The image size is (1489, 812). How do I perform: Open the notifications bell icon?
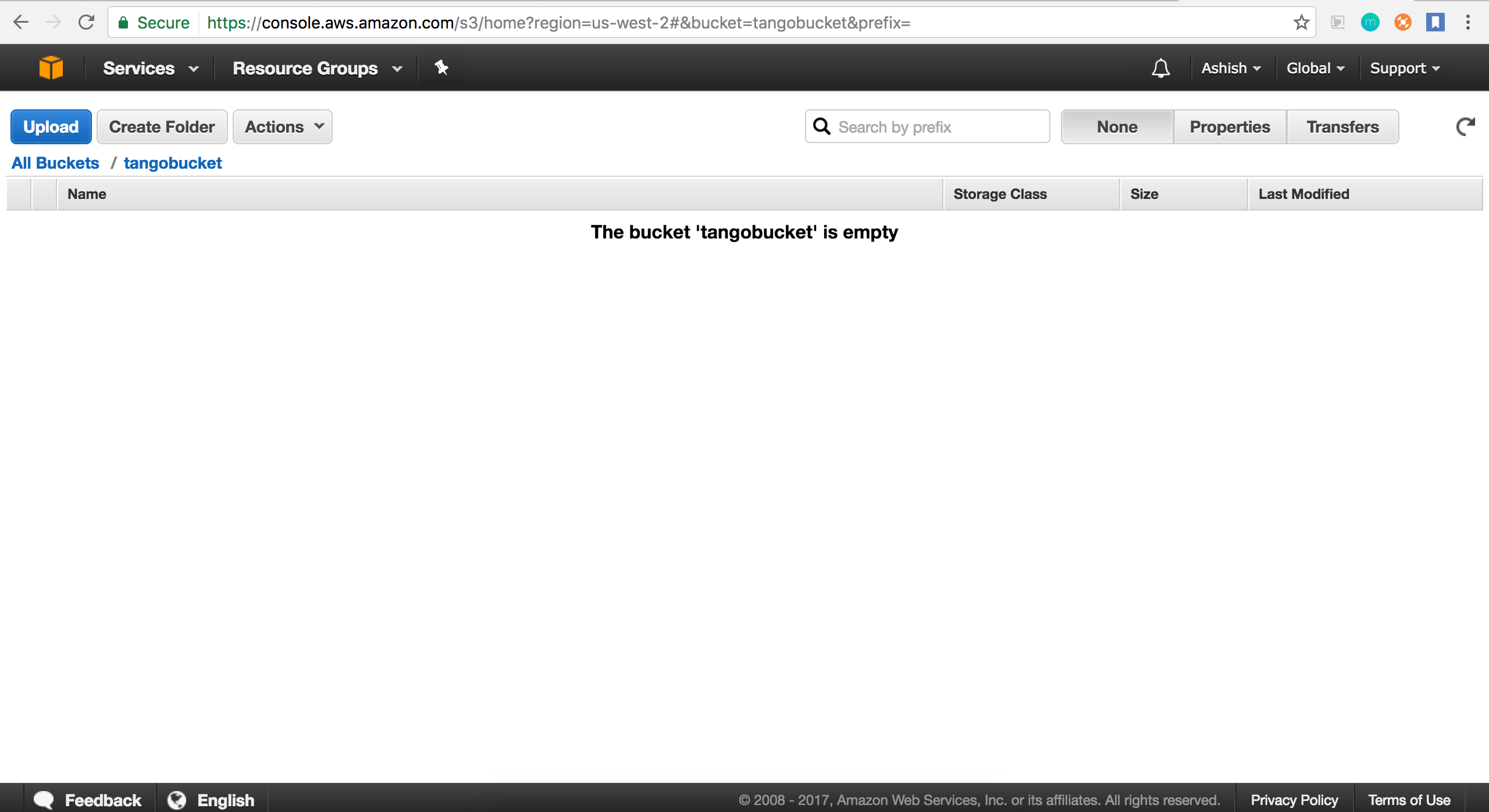coord(1160,68)
